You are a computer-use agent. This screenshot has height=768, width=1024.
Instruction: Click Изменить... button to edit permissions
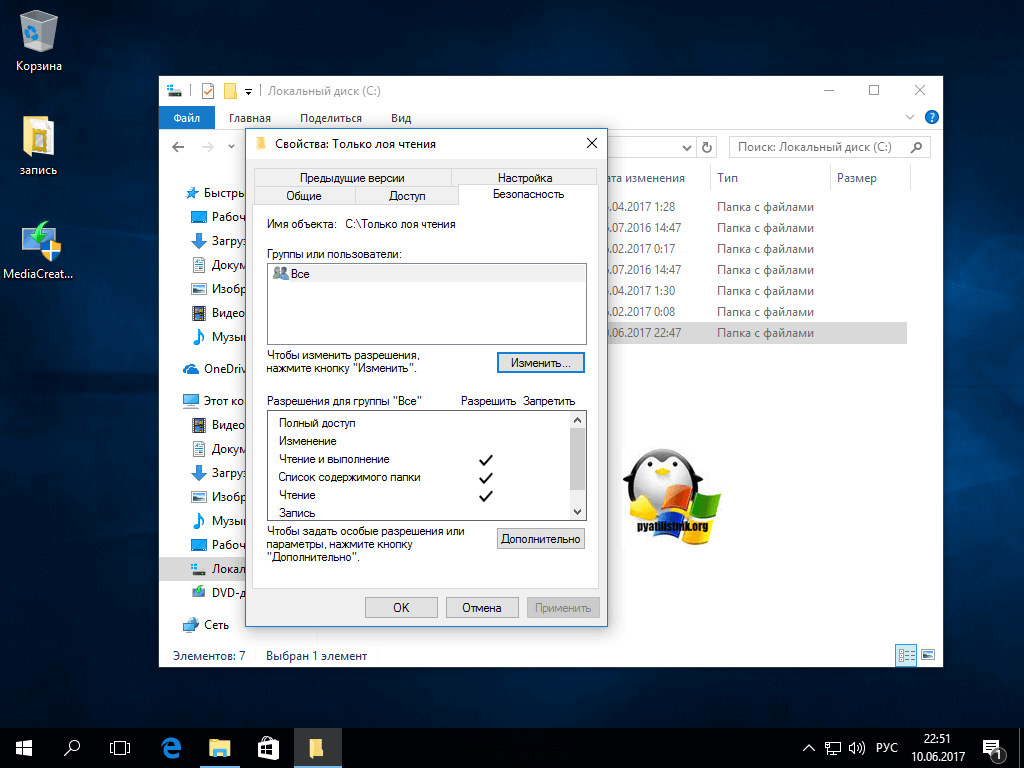tap(541, 363)
